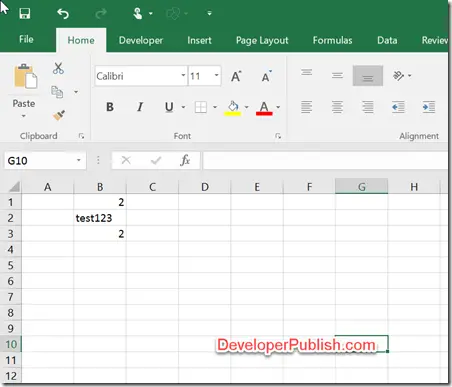The height and width of the screenshot is (387, 452).
Task: Open Fill Color palette dropdown
Action: [x=247, y=107]
